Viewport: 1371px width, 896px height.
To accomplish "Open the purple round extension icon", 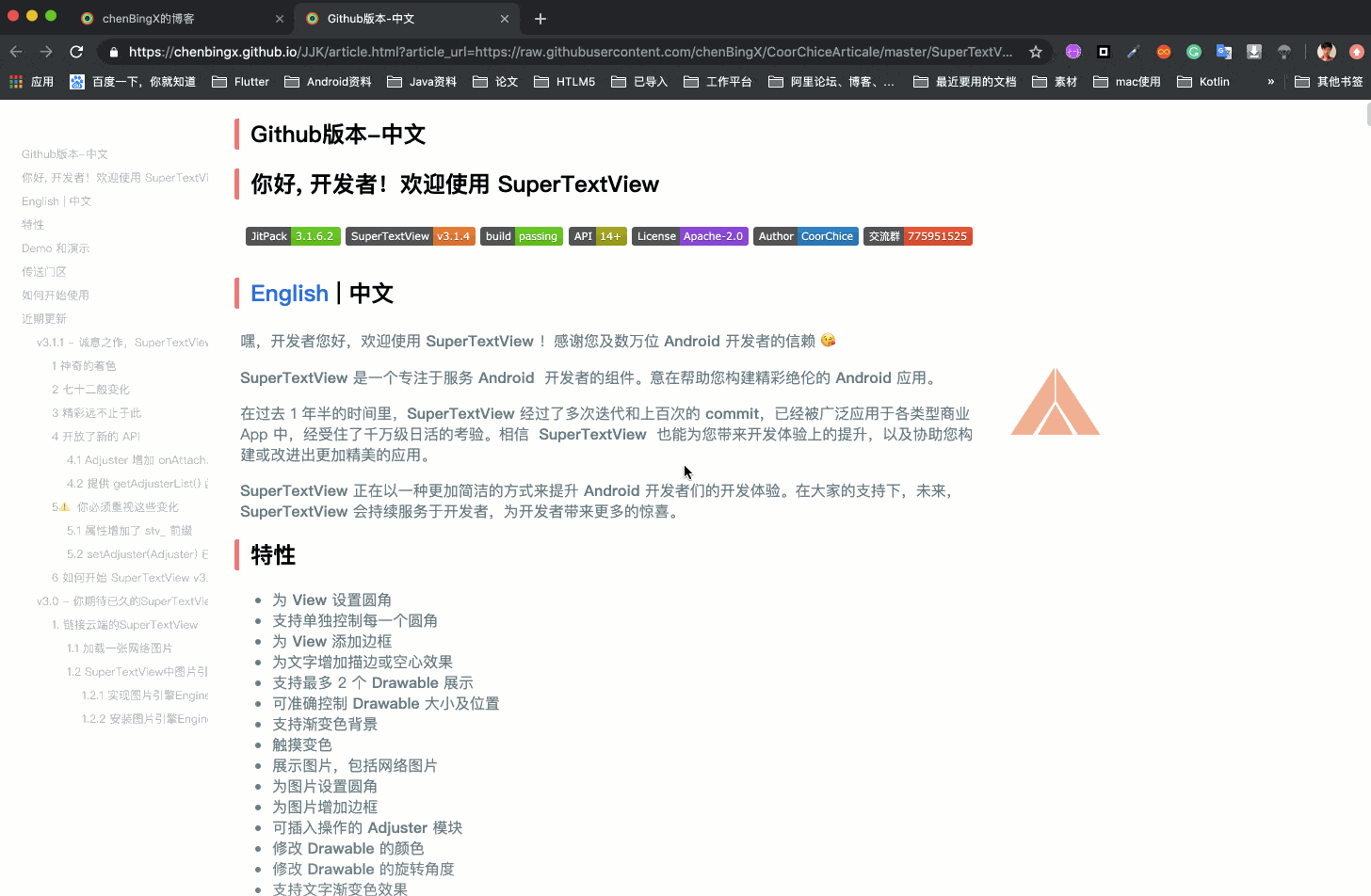I will pos(1073,52).
